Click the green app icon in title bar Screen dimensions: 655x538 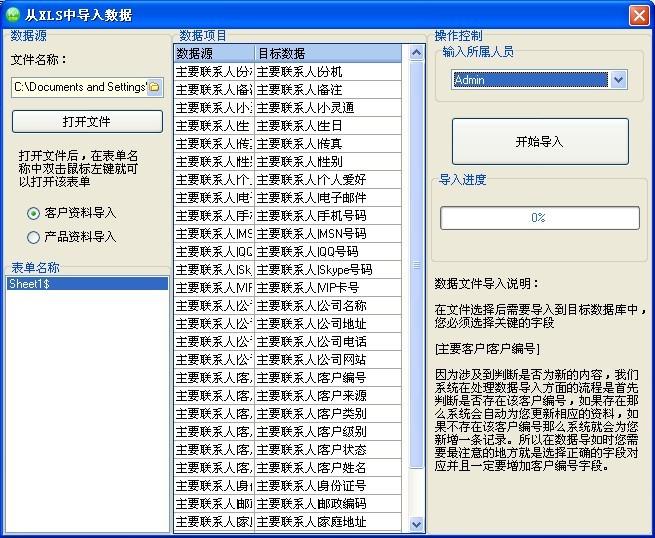coord(13,15)
